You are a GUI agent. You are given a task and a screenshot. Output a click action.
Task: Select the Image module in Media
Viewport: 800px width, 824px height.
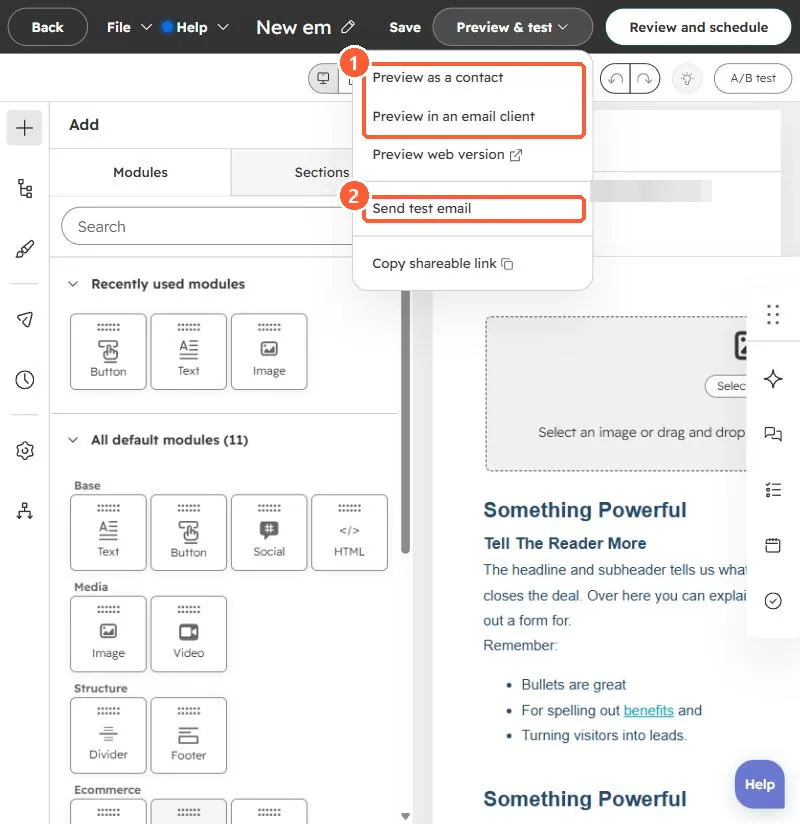click(108, 634)
